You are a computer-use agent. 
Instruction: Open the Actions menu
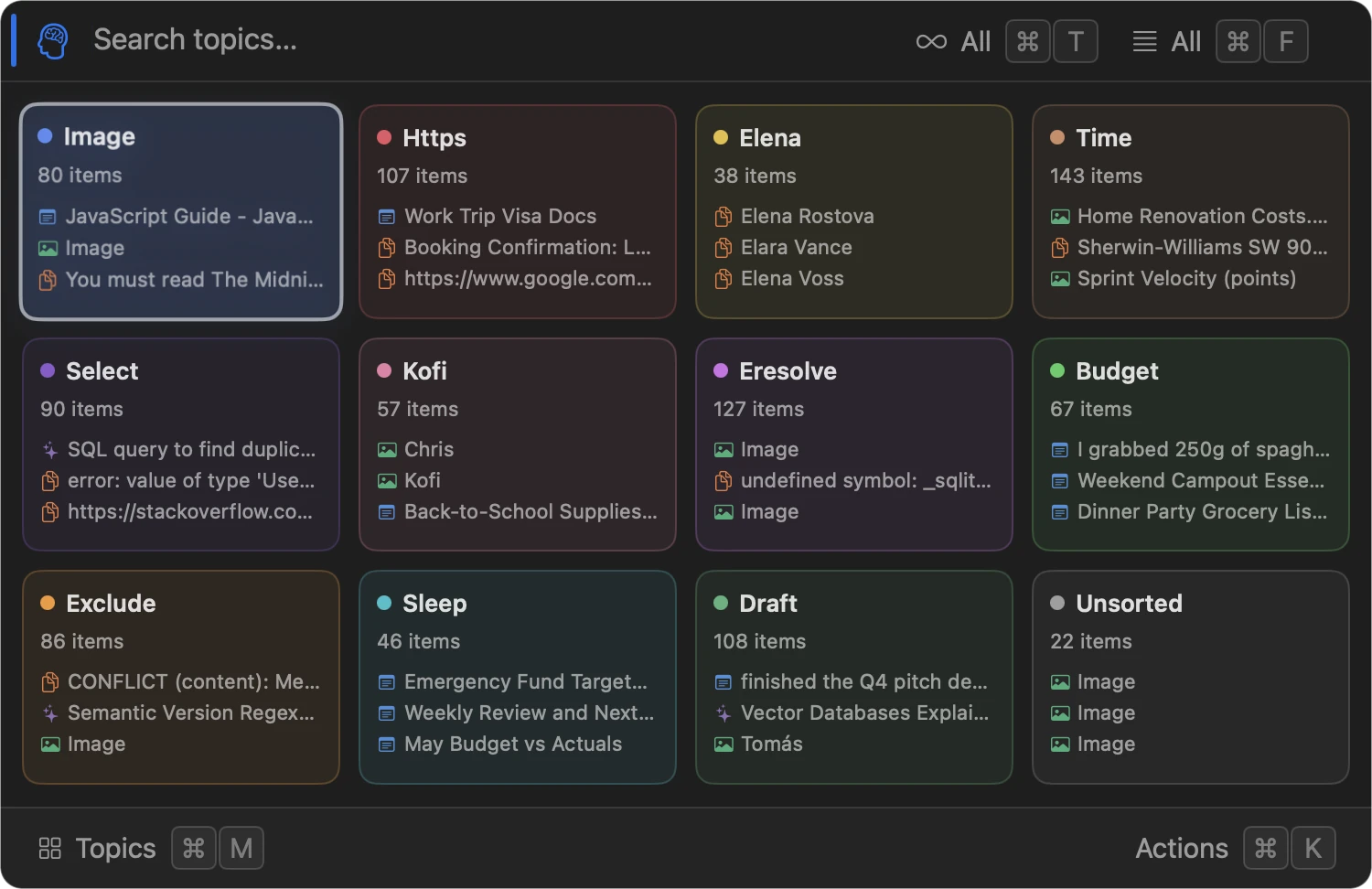click(1182, 848)
